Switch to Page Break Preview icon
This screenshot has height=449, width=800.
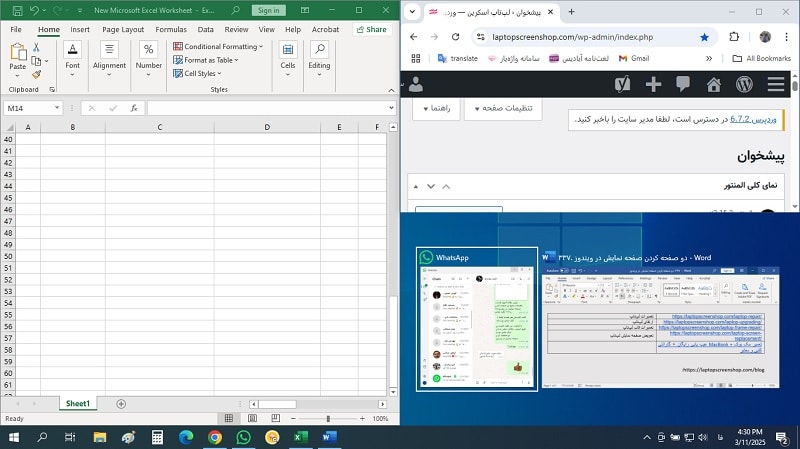pos(276,418)
